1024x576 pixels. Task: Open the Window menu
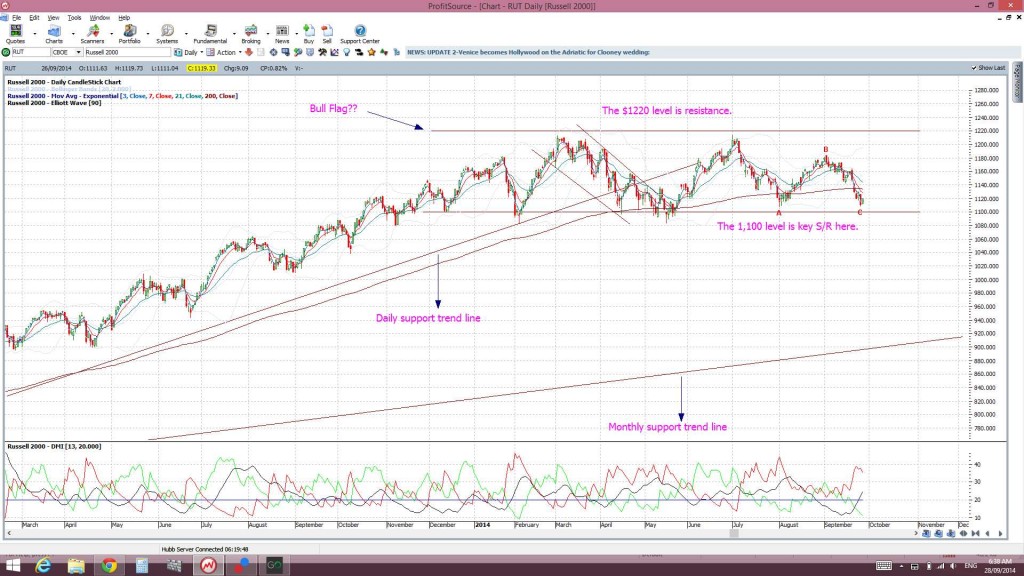pyautogui.click(x=99, y=18)
